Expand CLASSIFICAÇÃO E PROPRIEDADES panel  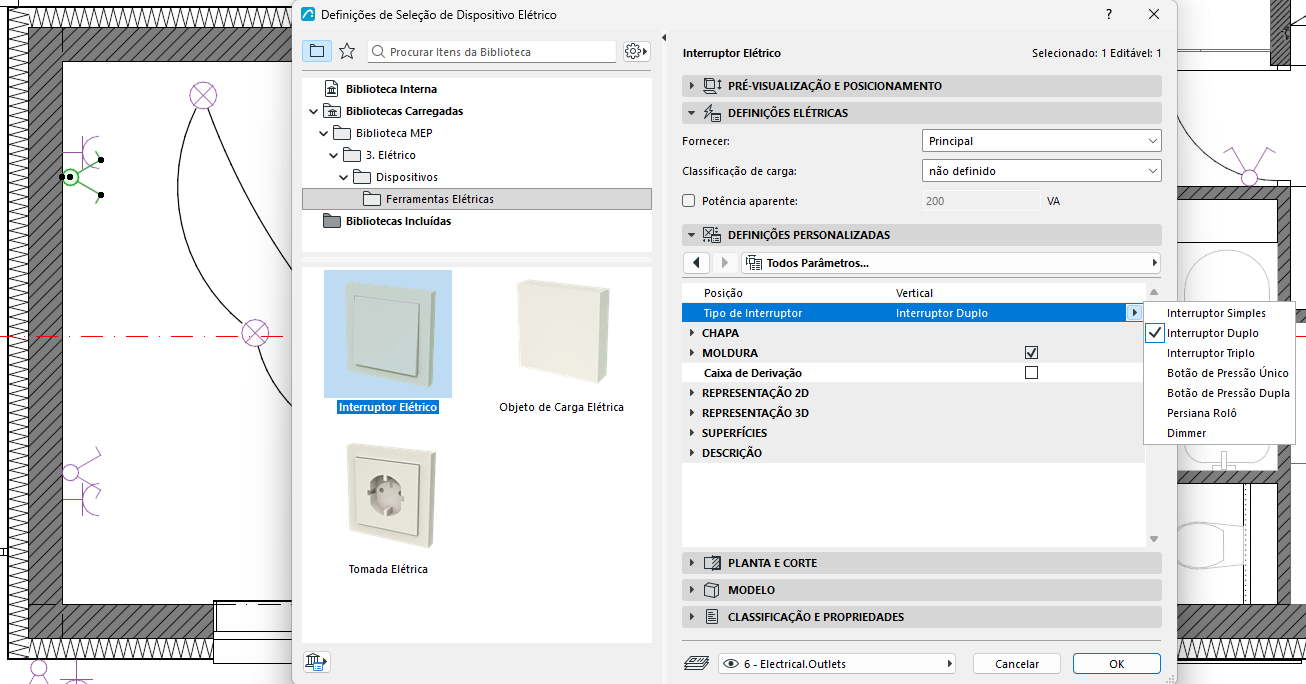click(921, 617)
